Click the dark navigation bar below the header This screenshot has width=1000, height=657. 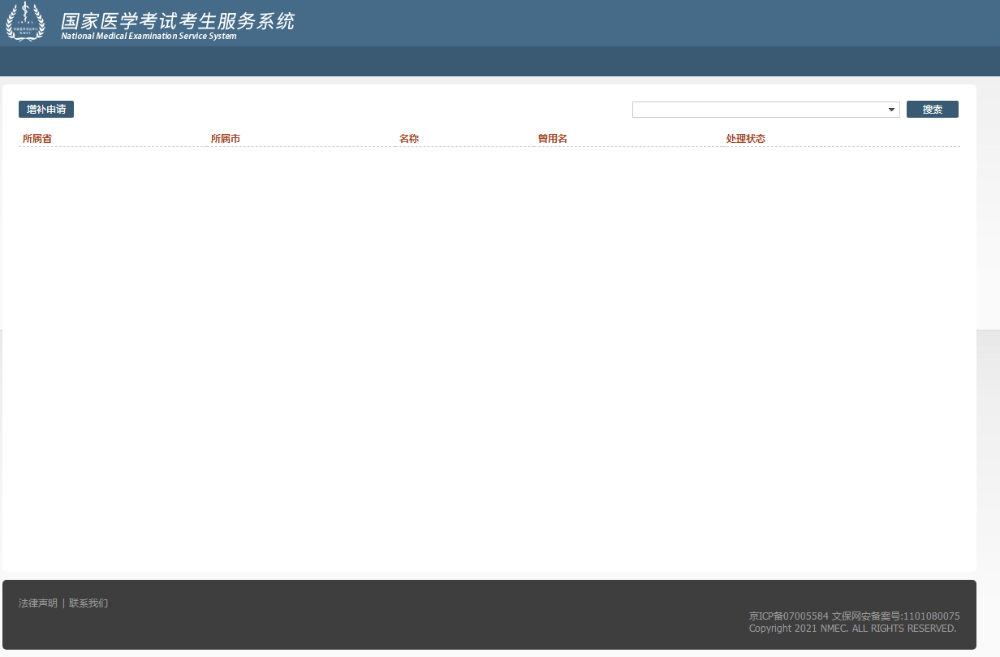[x=500, y=61]
